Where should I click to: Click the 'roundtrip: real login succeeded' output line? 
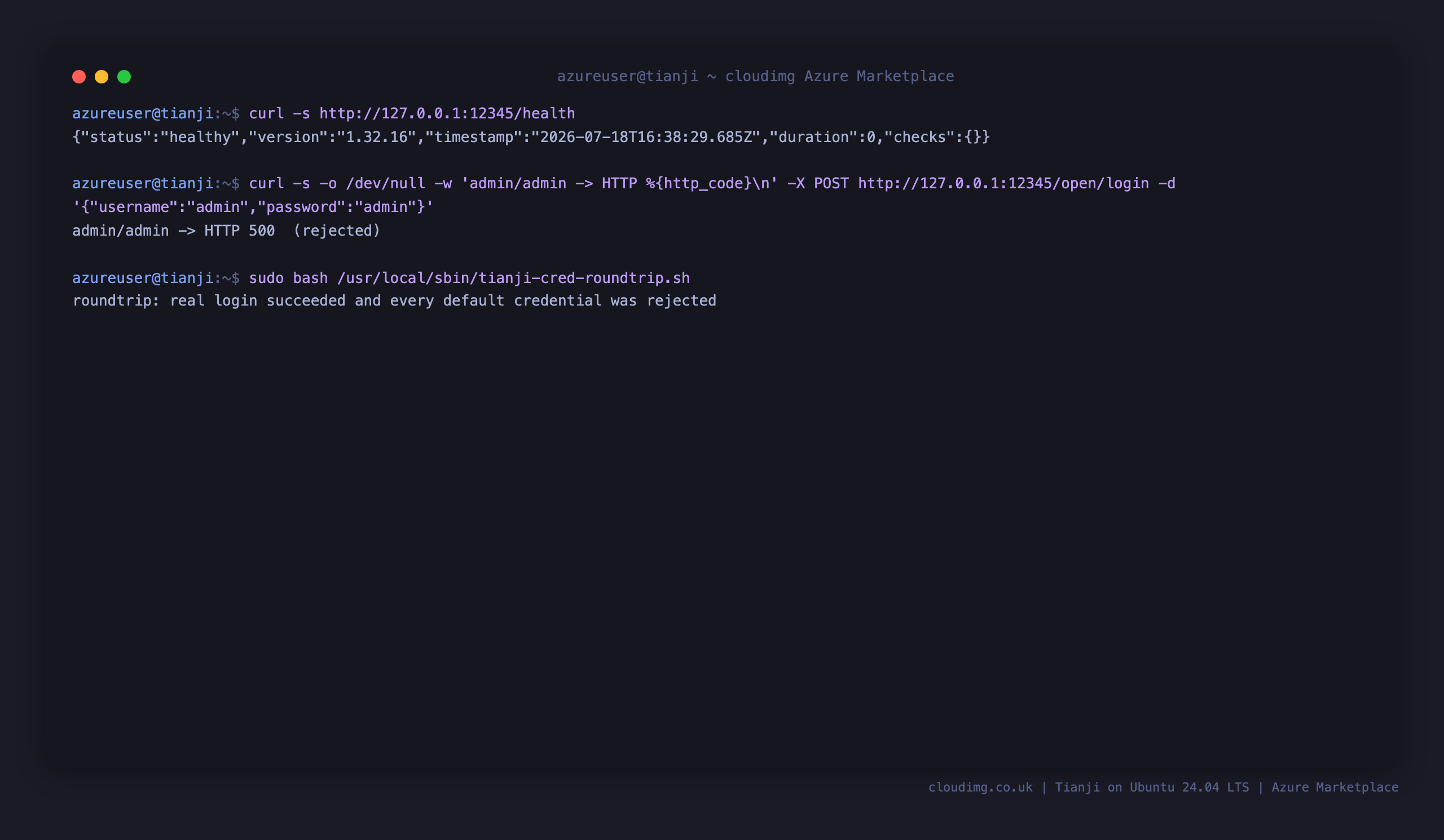[394, 300]
